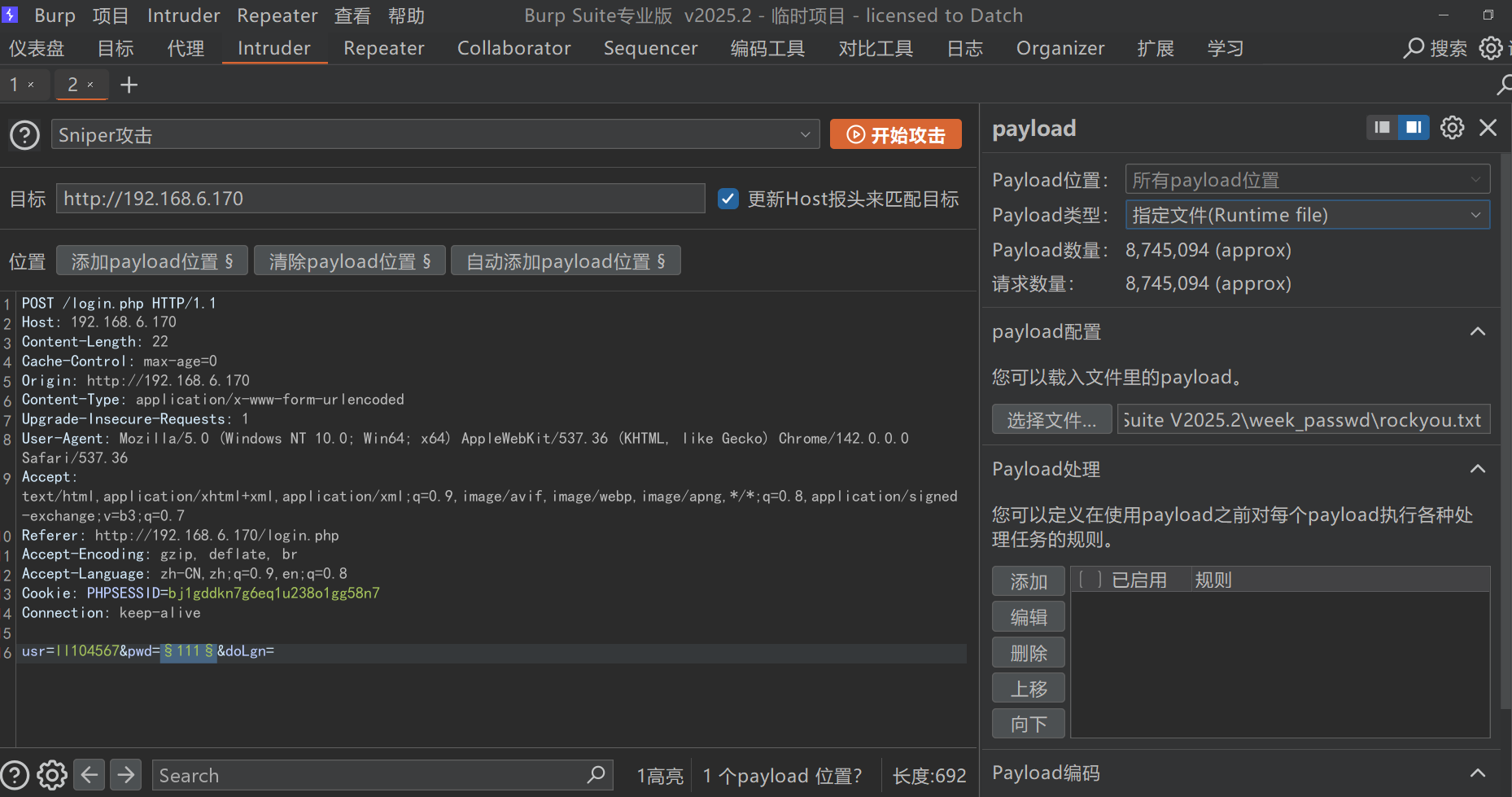Click the help question mark beside attack type
Screen dimensions: 1512x797
tap(24, 135)
